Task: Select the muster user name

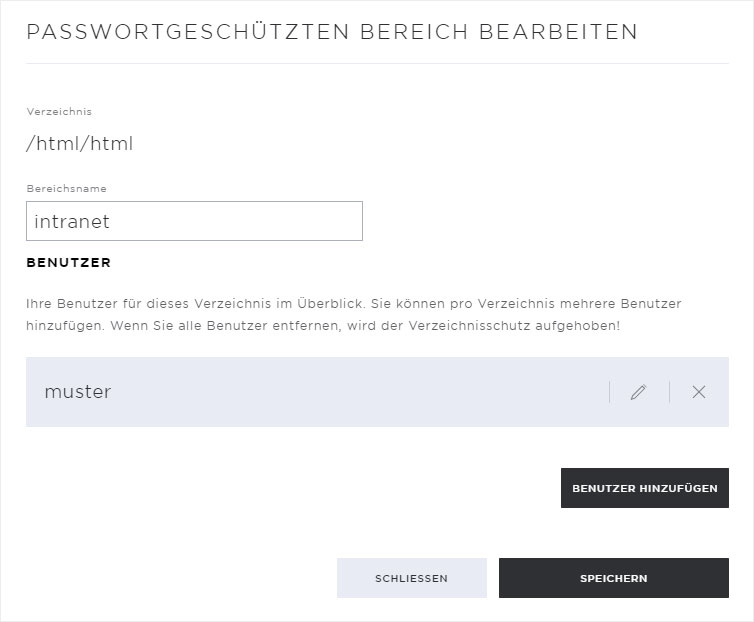Action: [x=78, y=392]
